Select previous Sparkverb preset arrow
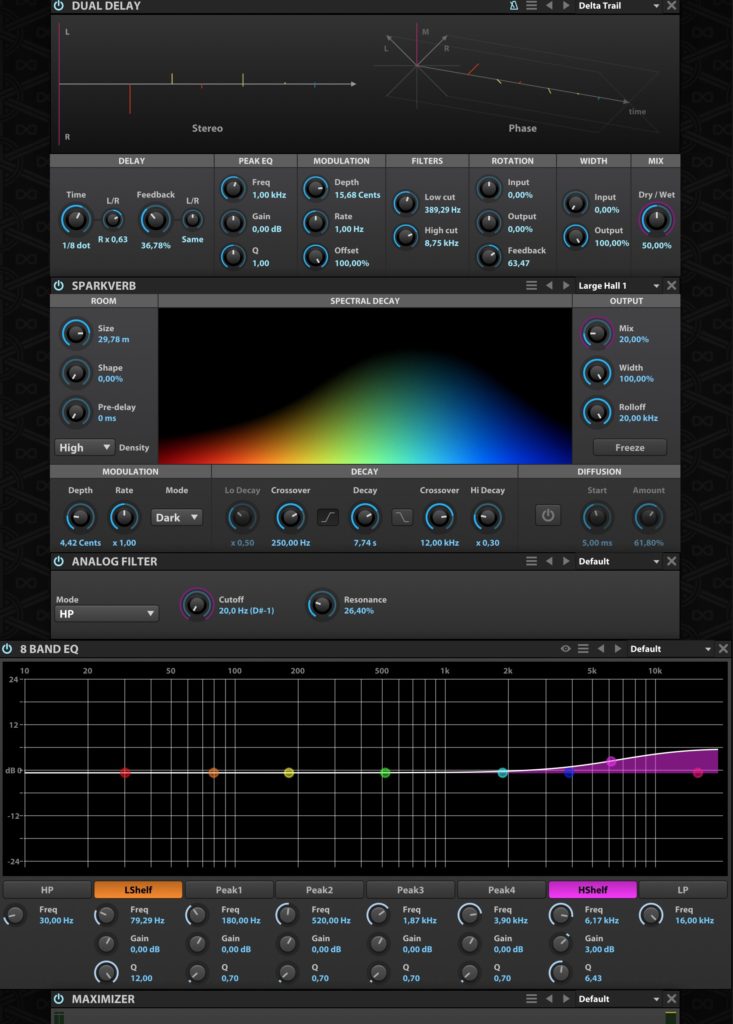Screen dimensions: 733x1024 pos(549,285)
